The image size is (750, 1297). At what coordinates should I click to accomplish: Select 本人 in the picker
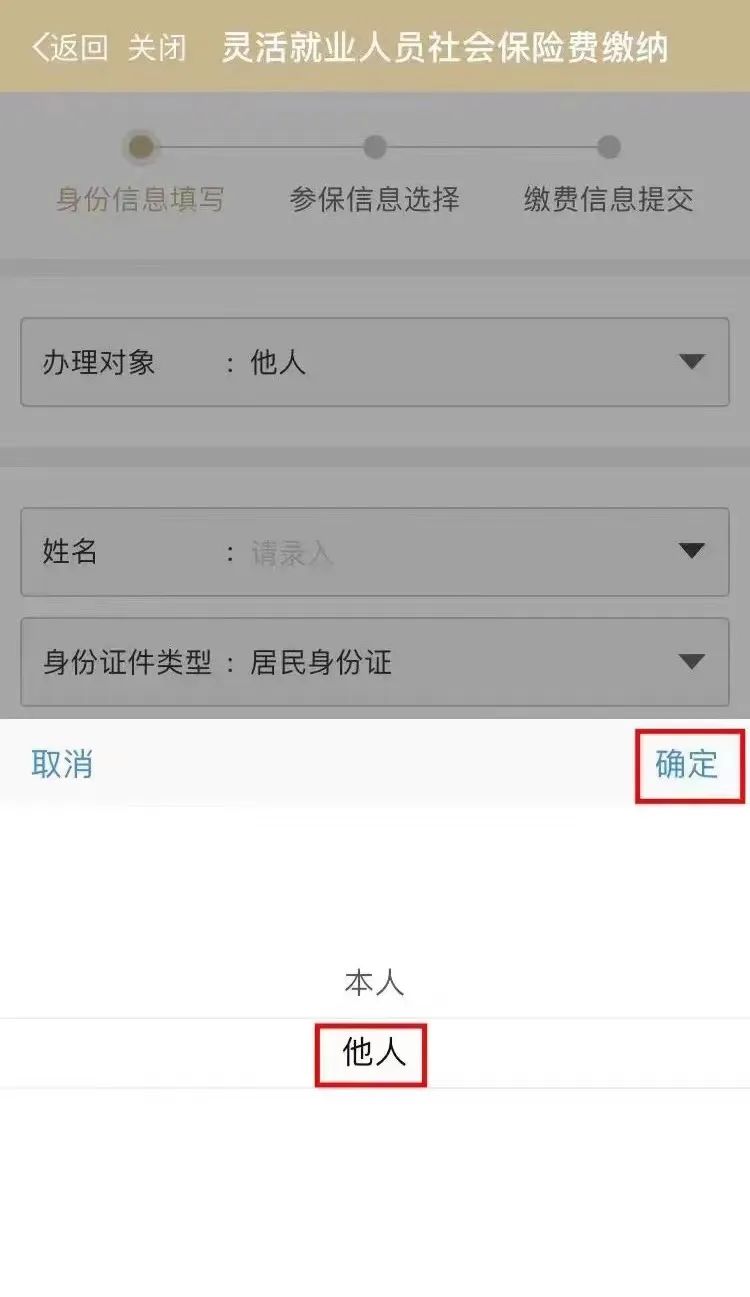coord(374,983)
